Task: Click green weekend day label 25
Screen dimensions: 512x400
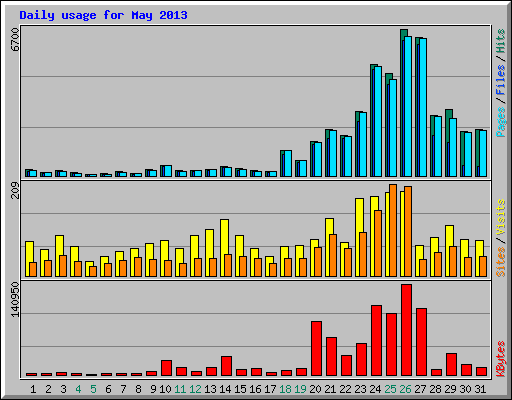Action: pyautogui.click(x=390, y=389)
